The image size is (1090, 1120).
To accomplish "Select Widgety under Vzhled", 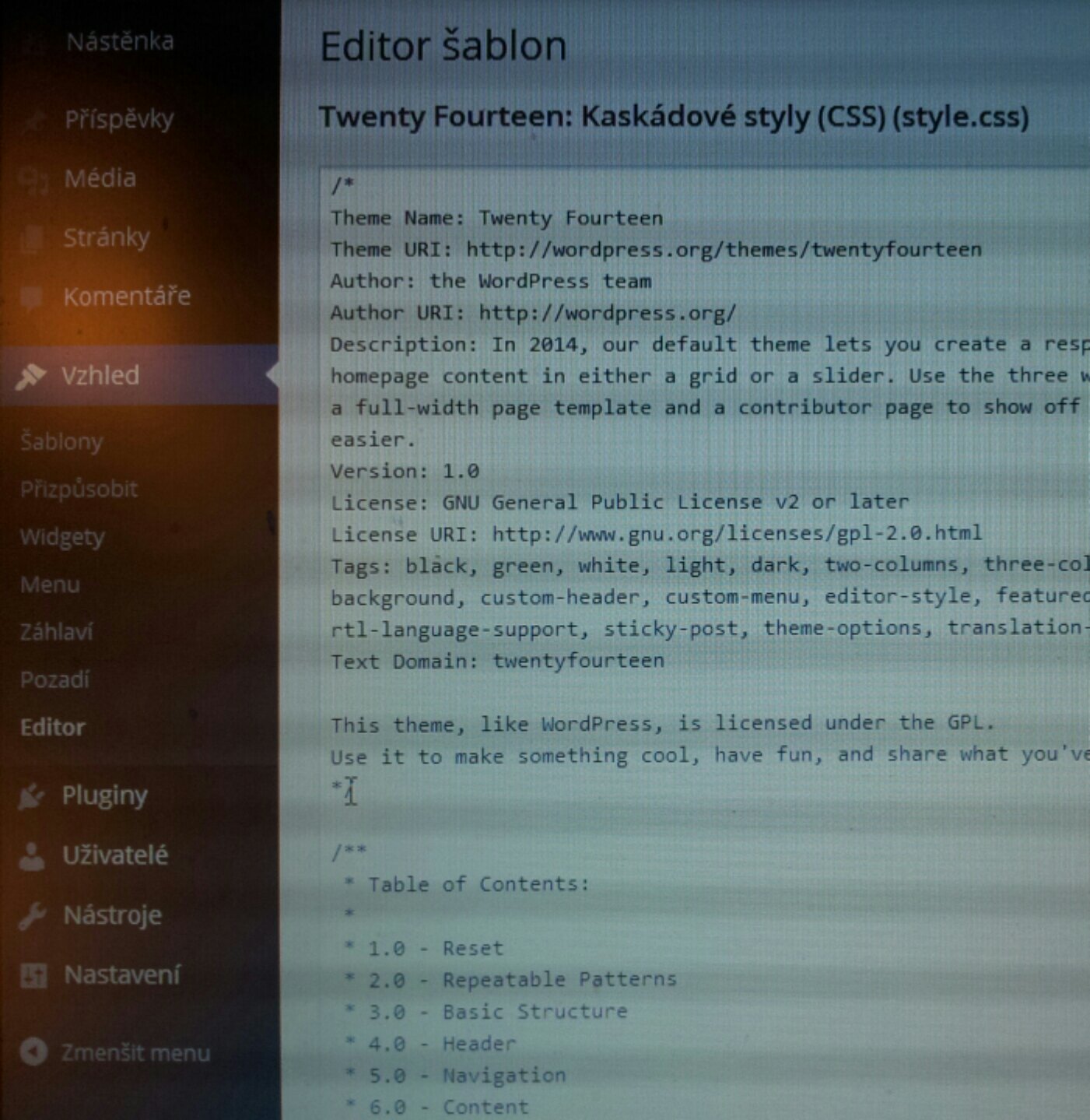I will click(62, 537).
